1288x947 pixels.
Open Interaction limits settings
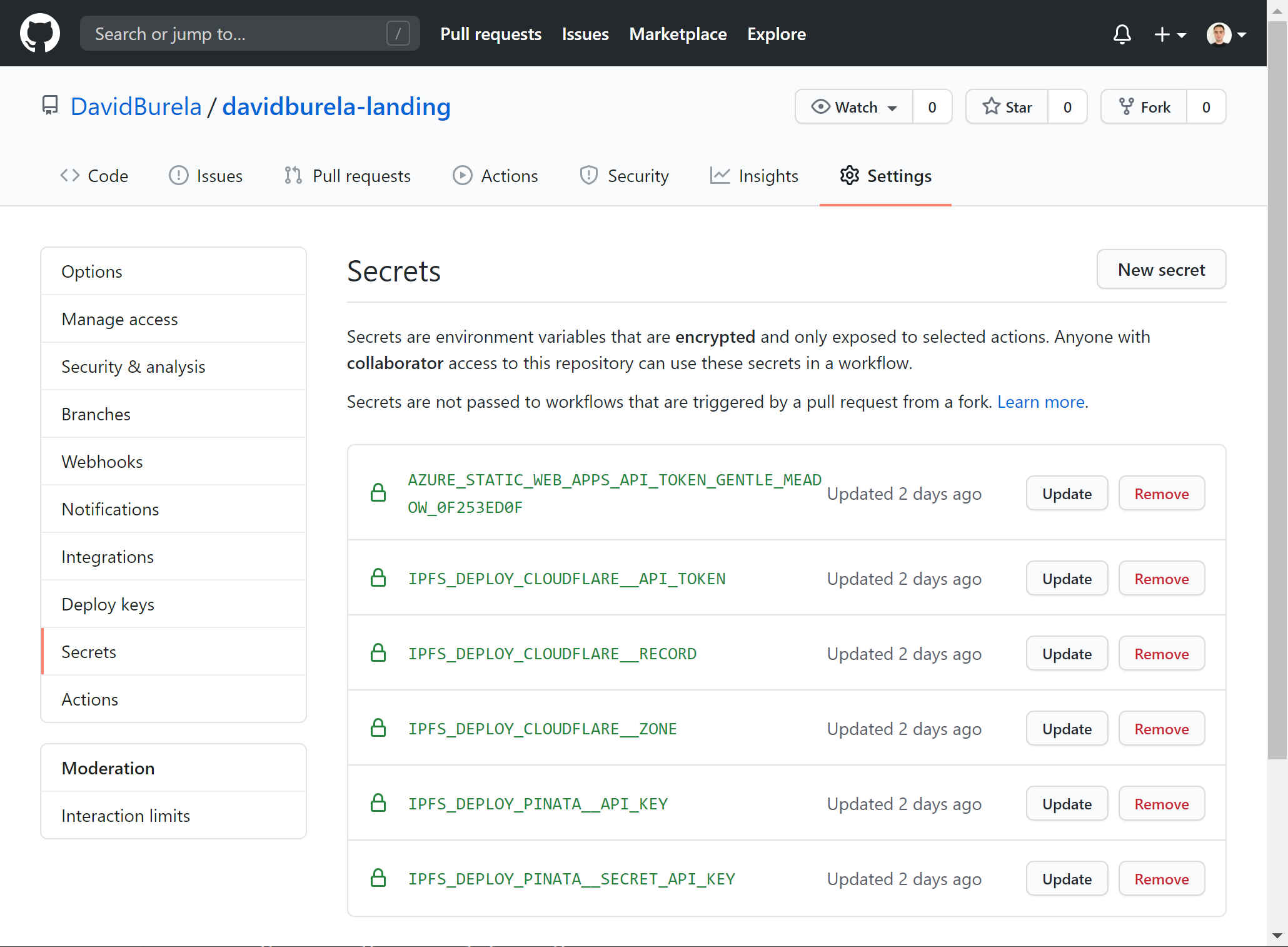coord(174,816)
